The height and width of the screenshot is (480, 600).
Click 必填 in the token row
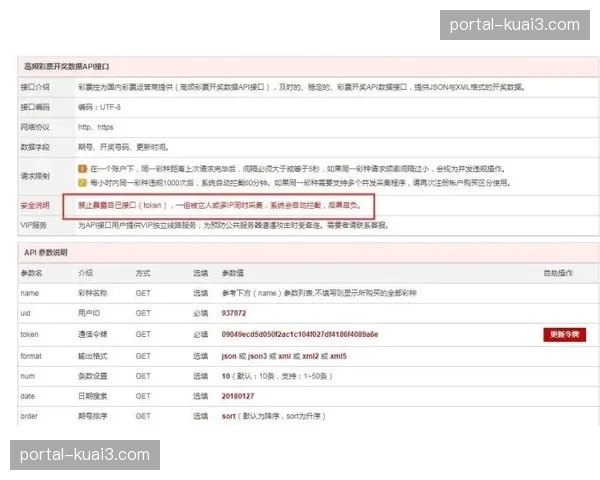tap(201, 334)
